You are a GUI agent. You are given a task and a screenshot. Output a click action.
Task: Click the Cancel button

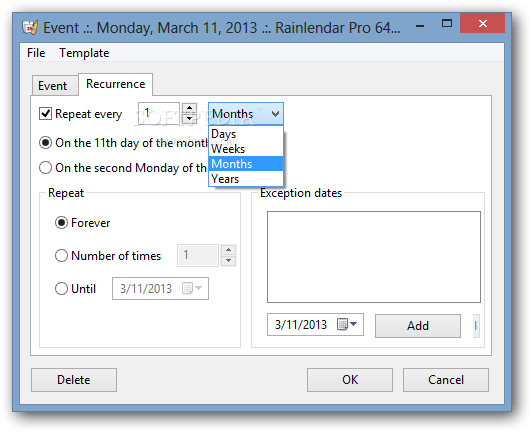click(446, 380)
